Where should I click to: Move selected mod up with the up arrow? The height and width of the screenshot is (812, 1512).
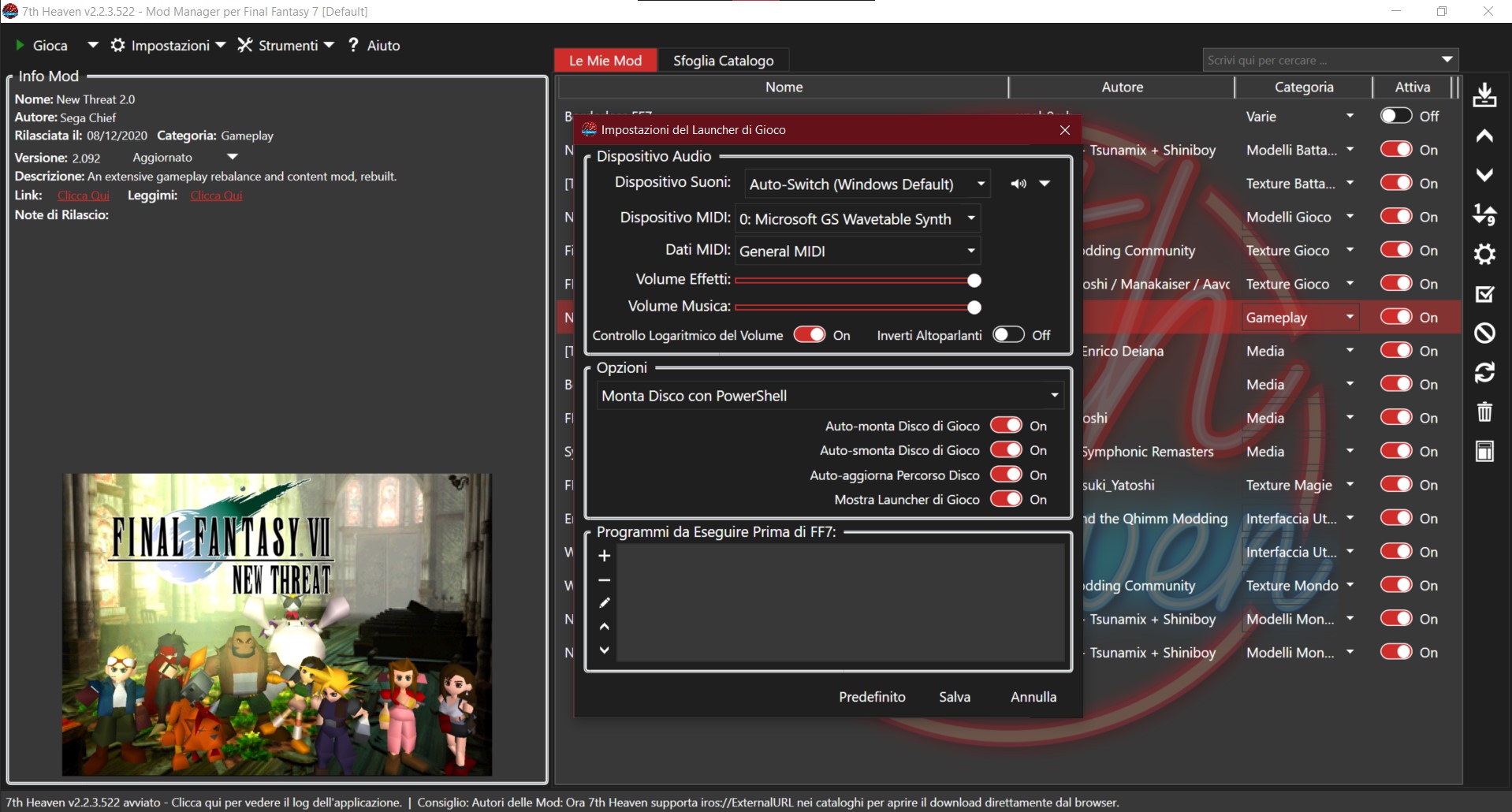[x=1484, y=136]
